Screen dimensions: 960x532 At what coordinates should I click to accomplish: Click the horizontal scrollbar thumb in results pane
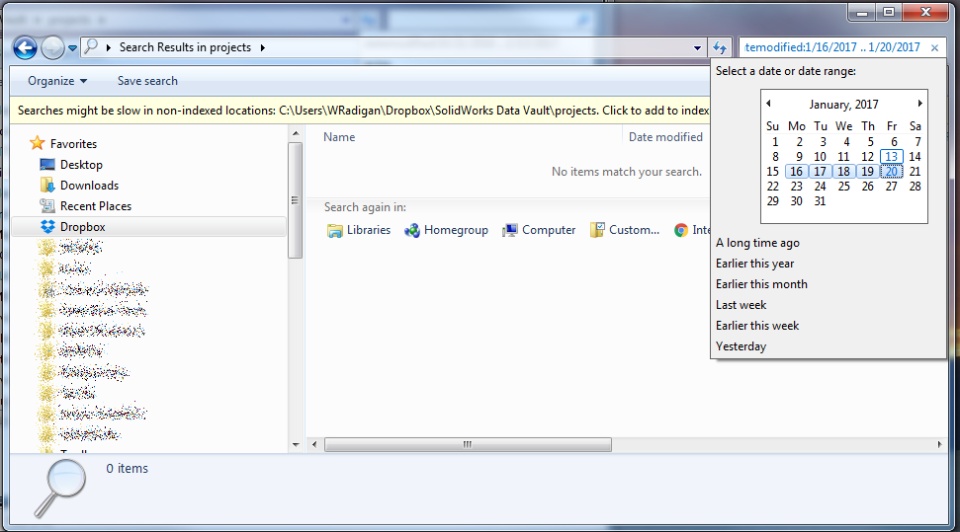[x=468, y=445]
